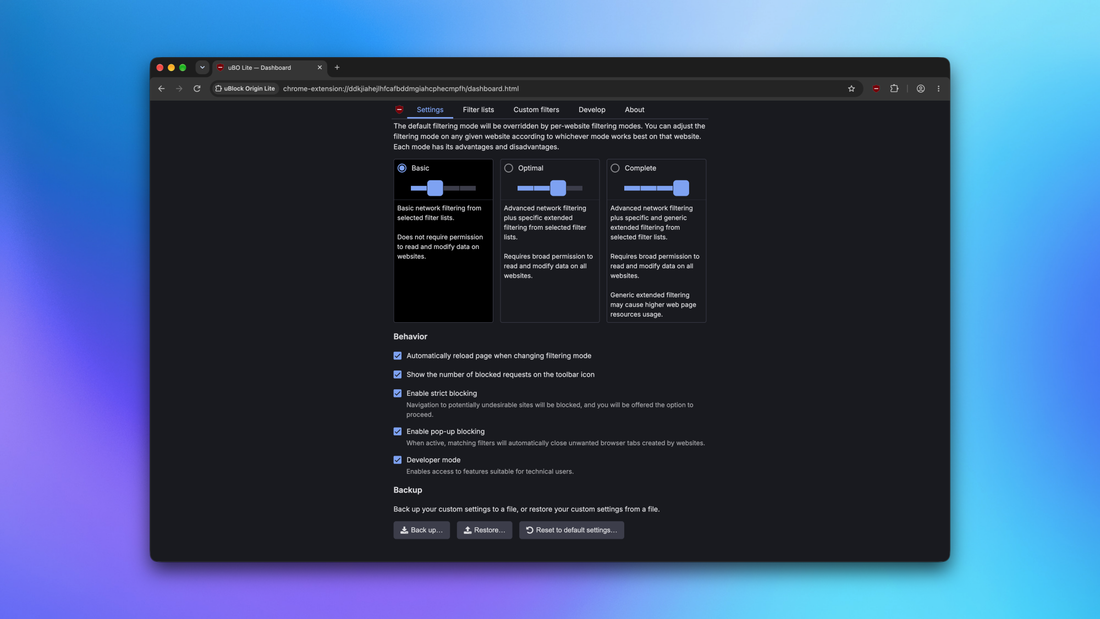Toggle Enable pop-up blocking checkbox
This screenshot has width=1100, height=619.
(x=398, y=432)
